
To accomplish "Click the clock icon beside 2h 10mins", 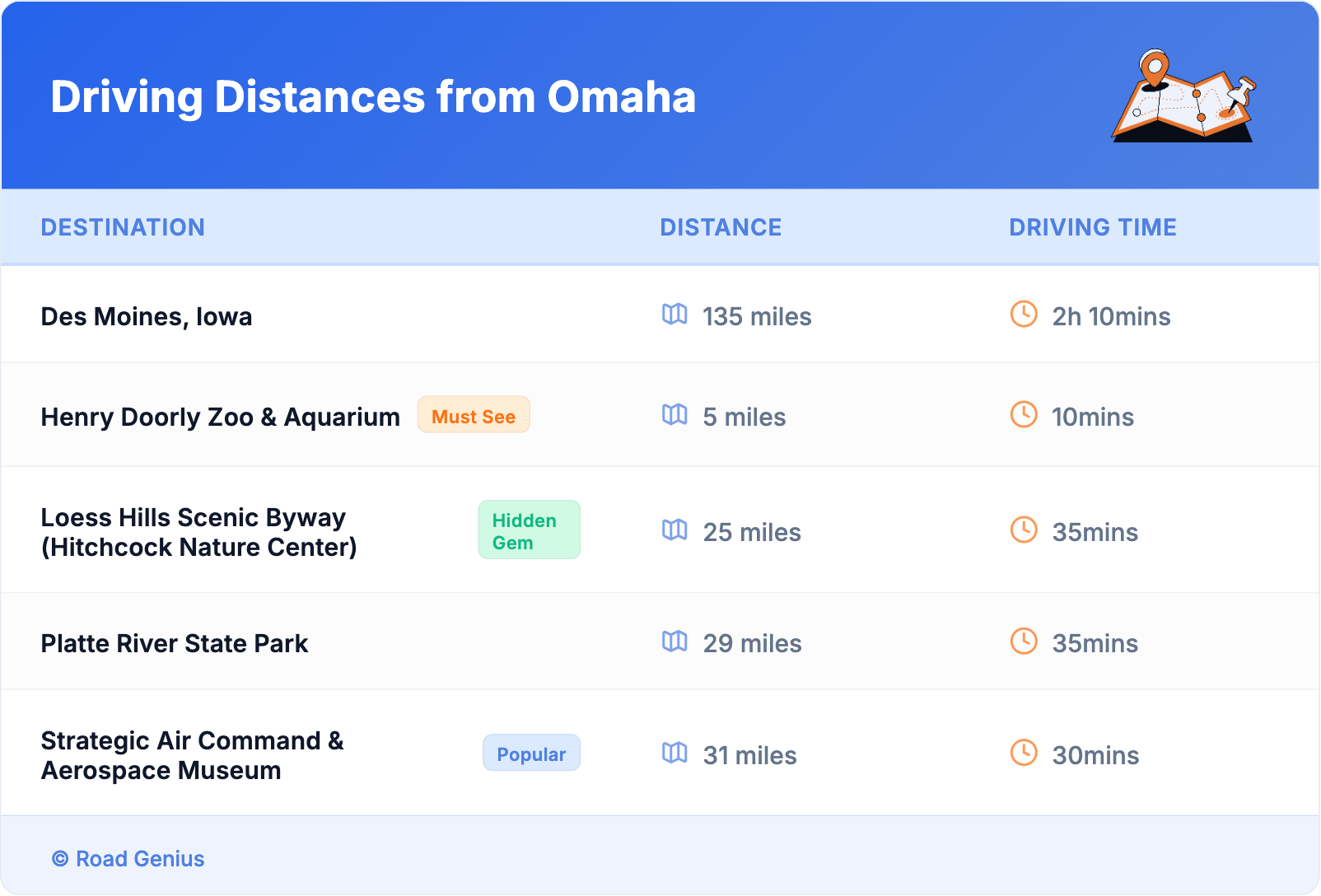I will [1024, 314].
